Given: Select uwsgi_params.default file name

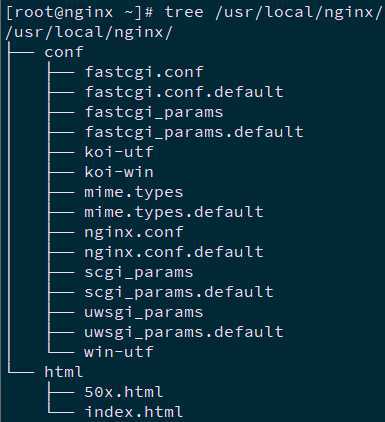Looking at the screenshot, I should (x=184, y=332).
